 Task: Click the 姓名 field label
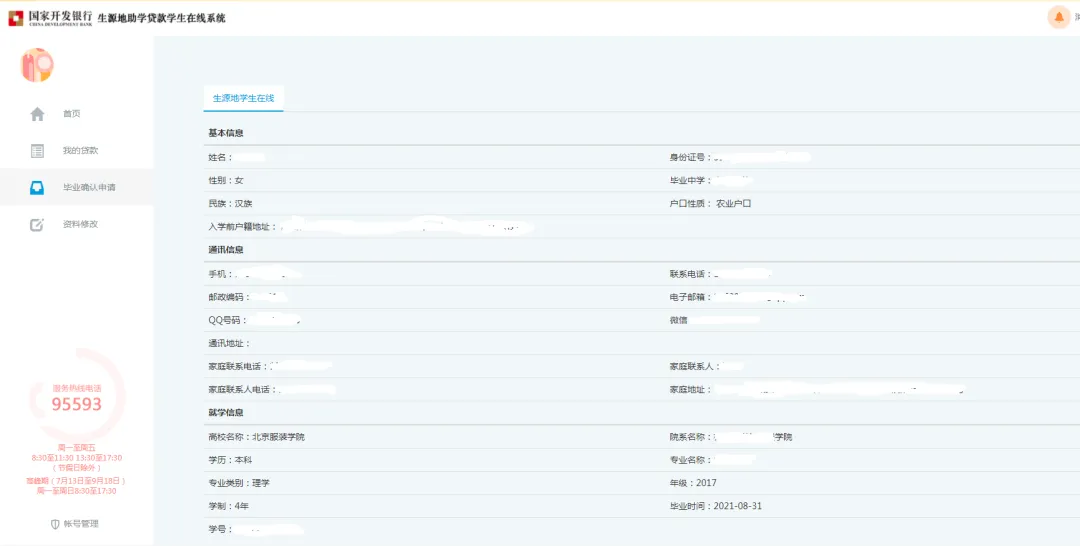click(220, 157)
